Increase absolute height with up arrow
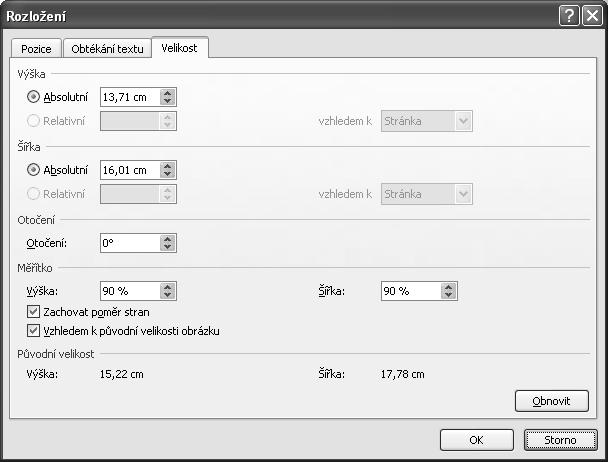608x462 pixels. tap(168, 93)
